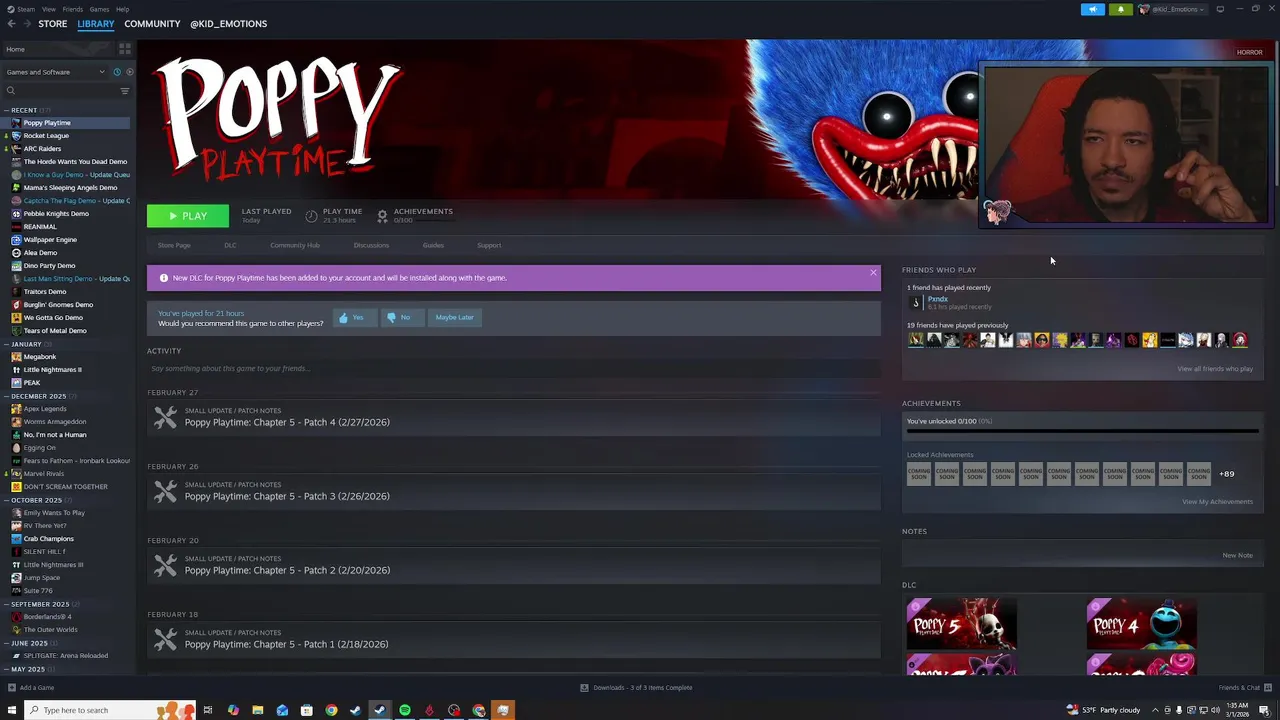The height and width of the screenshot is (720, 1280).
Task: Open Chapter 5 Patch 2 wrench icon
Action: [x=165, y=566]
